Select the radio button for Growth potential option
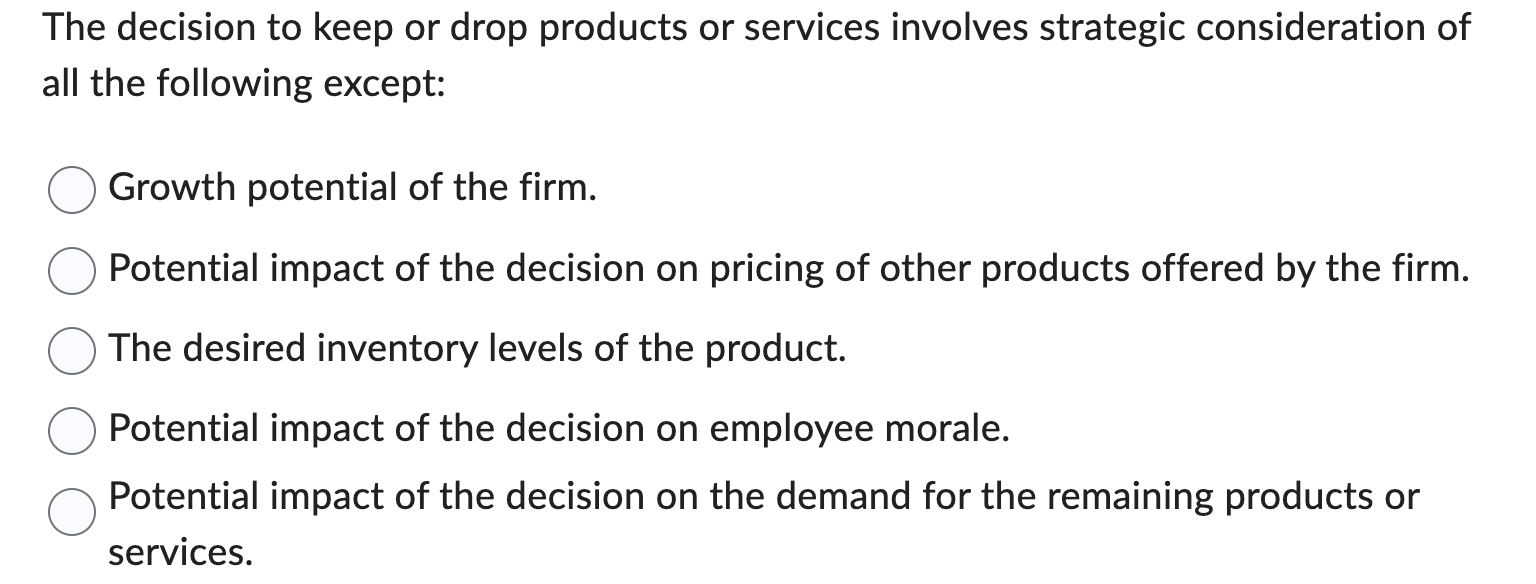The image size is (1536, 584). 70,188
